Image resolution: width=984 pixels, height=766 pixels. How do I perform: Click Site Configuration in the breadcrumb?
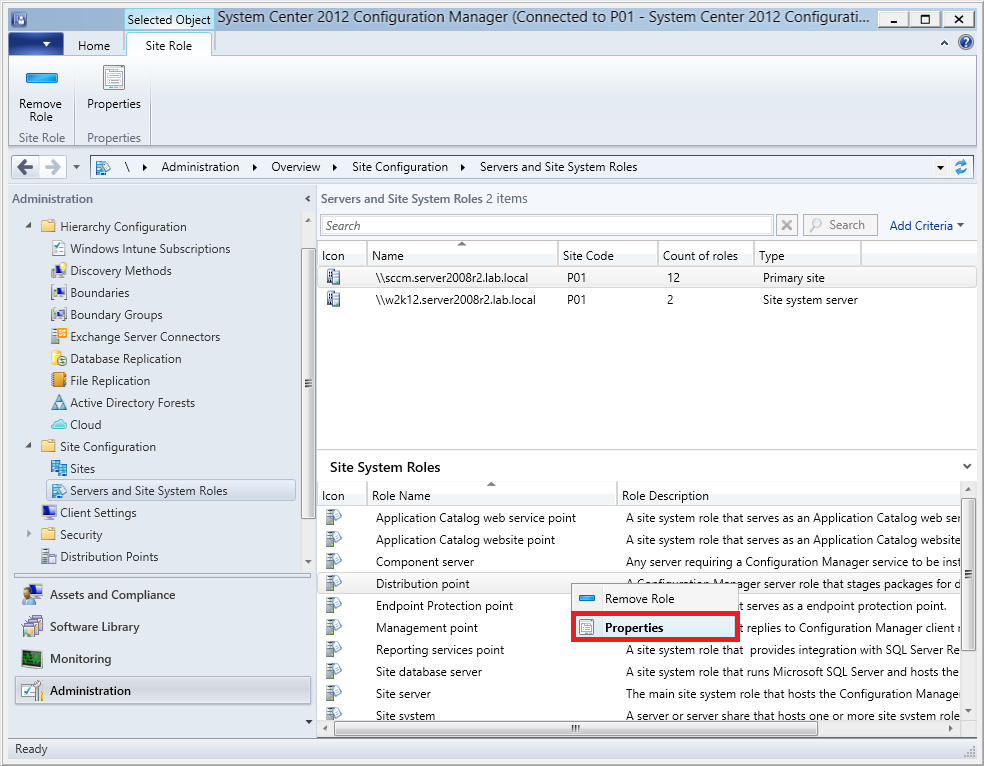pyautogui.click(x=400, y=167)
